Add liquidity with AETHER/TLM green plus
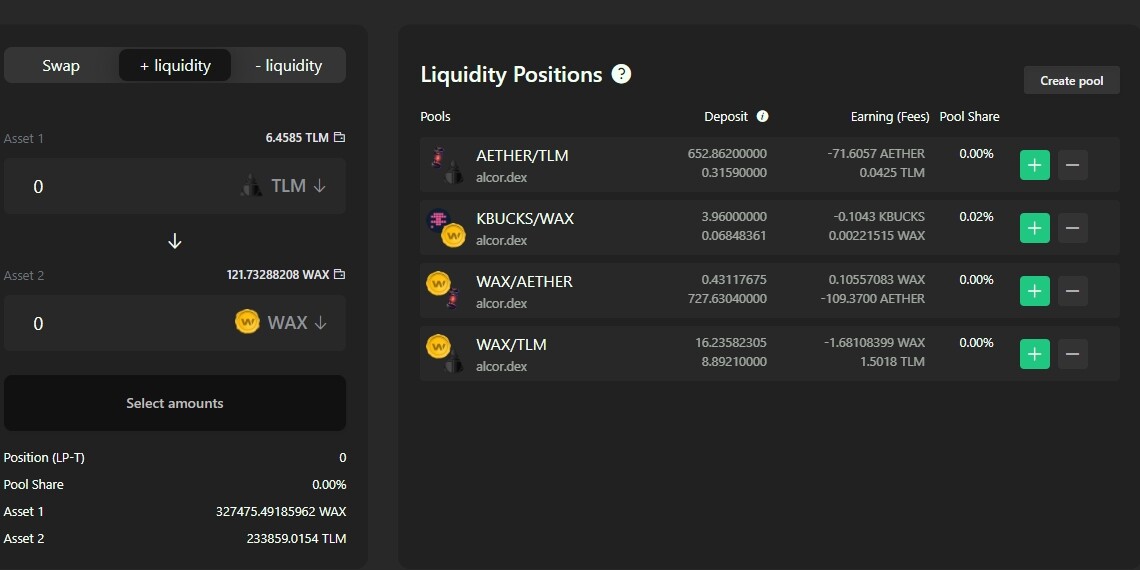The width and height of the screenshot is (1140, 570). click(x=1035, y=165)
